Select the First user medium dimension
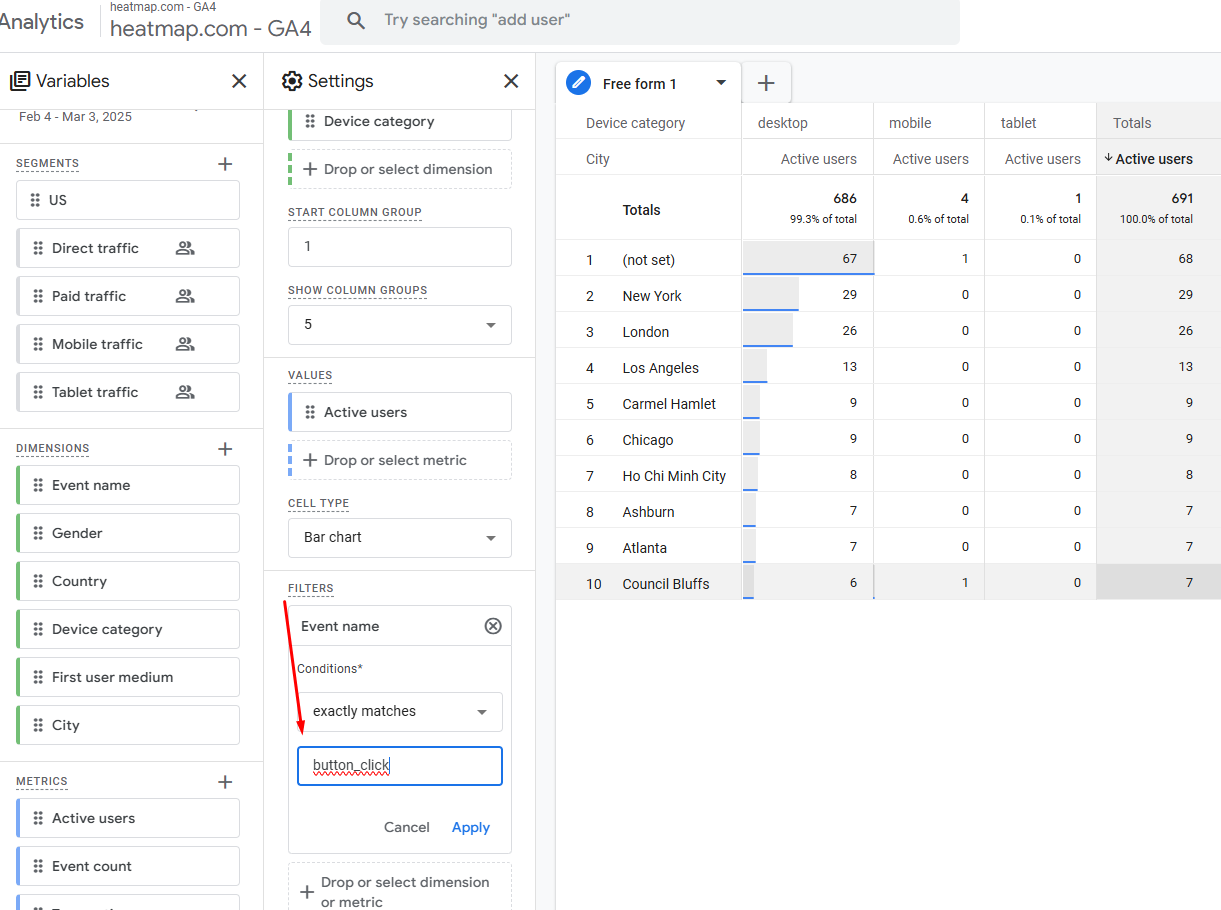The image size is (1221, 910). (128, 677)
